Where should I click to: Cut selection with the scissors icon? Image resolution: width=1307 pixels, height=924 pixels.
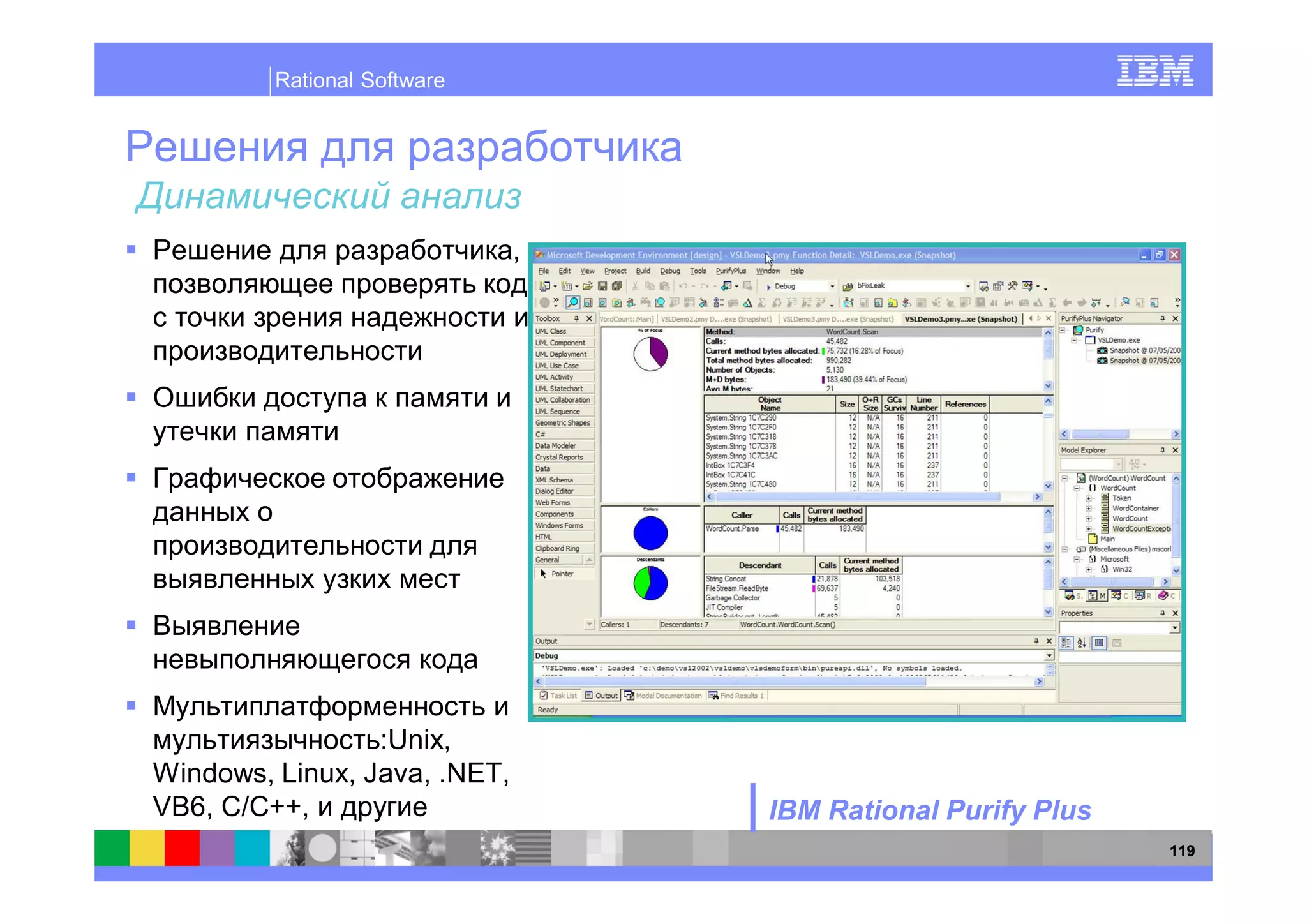pyautogui.click(x=635, y=287)
